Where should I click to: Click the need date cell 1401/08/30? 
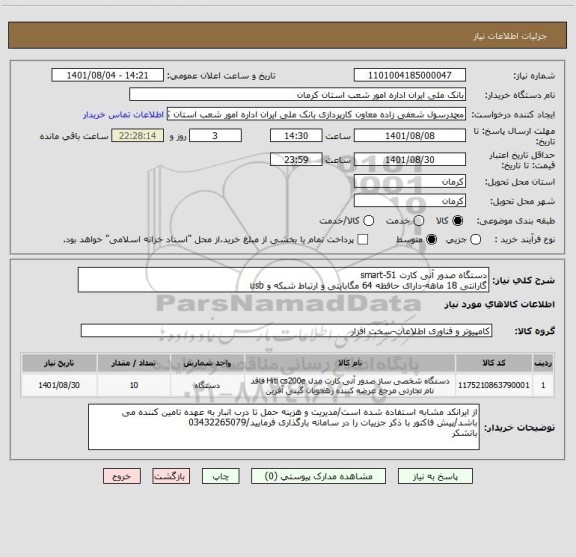[59, 385]
